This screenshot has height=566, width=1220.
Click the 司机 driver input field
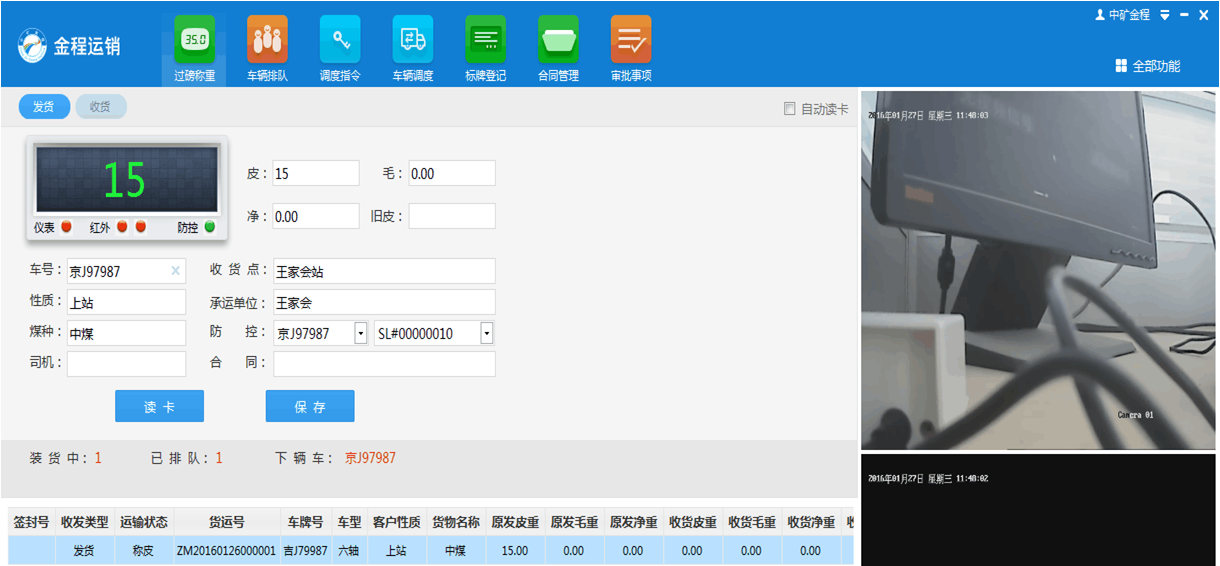[x=126, y=364]
